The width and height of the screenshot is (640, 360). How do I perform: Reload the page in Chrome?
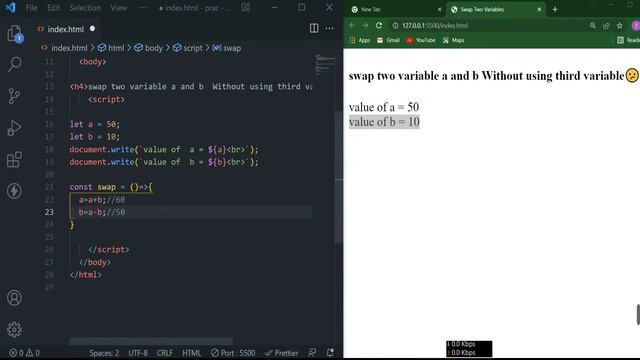(379, 25)
